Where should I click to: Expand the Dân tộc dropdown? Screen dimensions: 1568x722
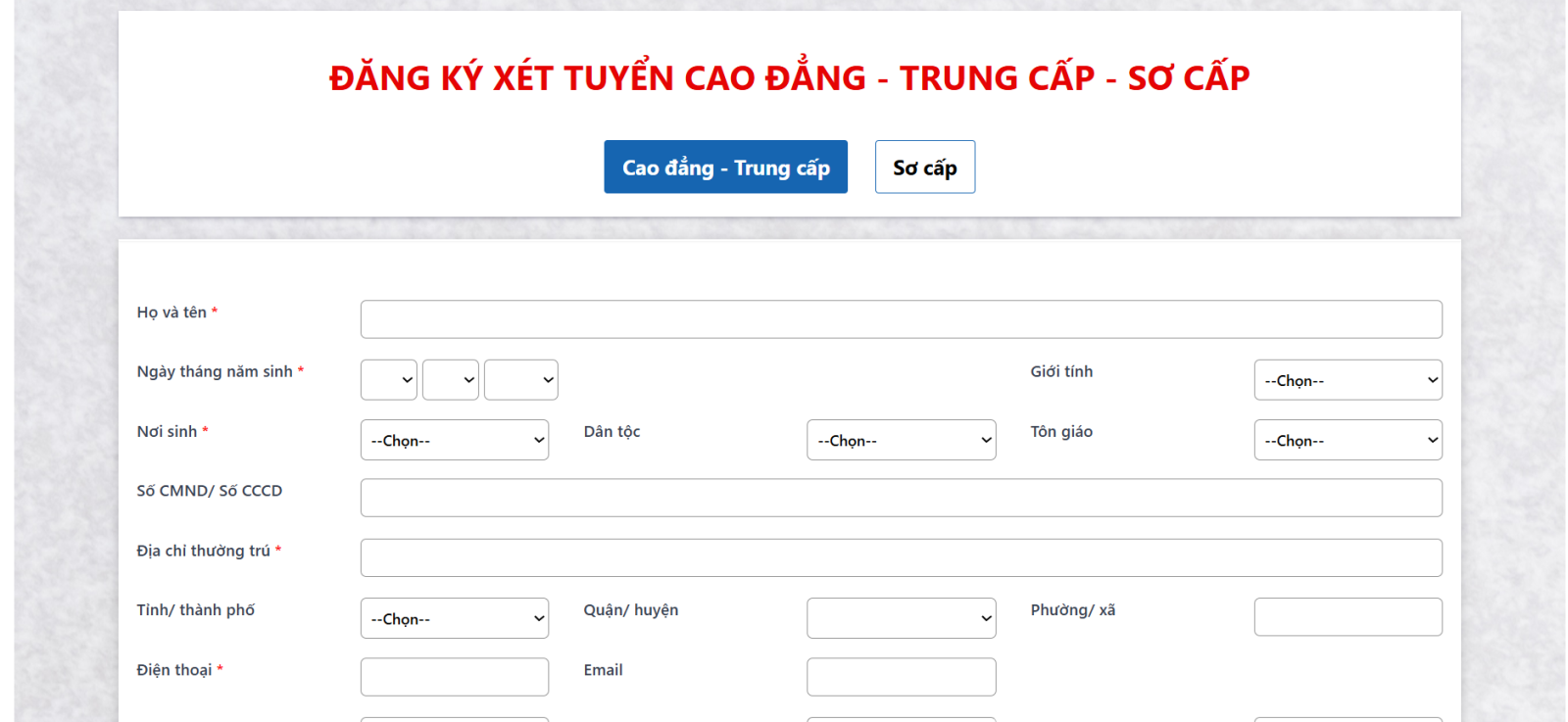point(901,440)
